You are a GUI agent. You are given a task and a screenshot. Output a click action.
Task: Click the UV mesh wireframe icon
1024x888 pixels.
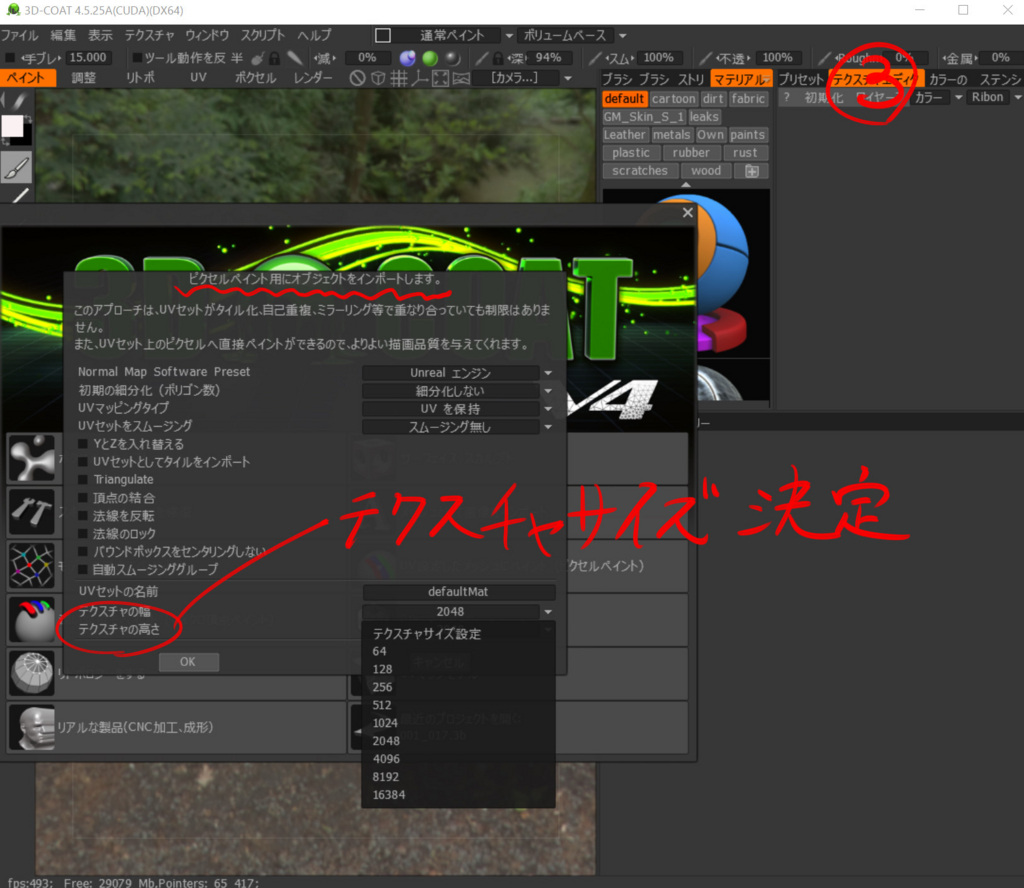pos(31,565)
